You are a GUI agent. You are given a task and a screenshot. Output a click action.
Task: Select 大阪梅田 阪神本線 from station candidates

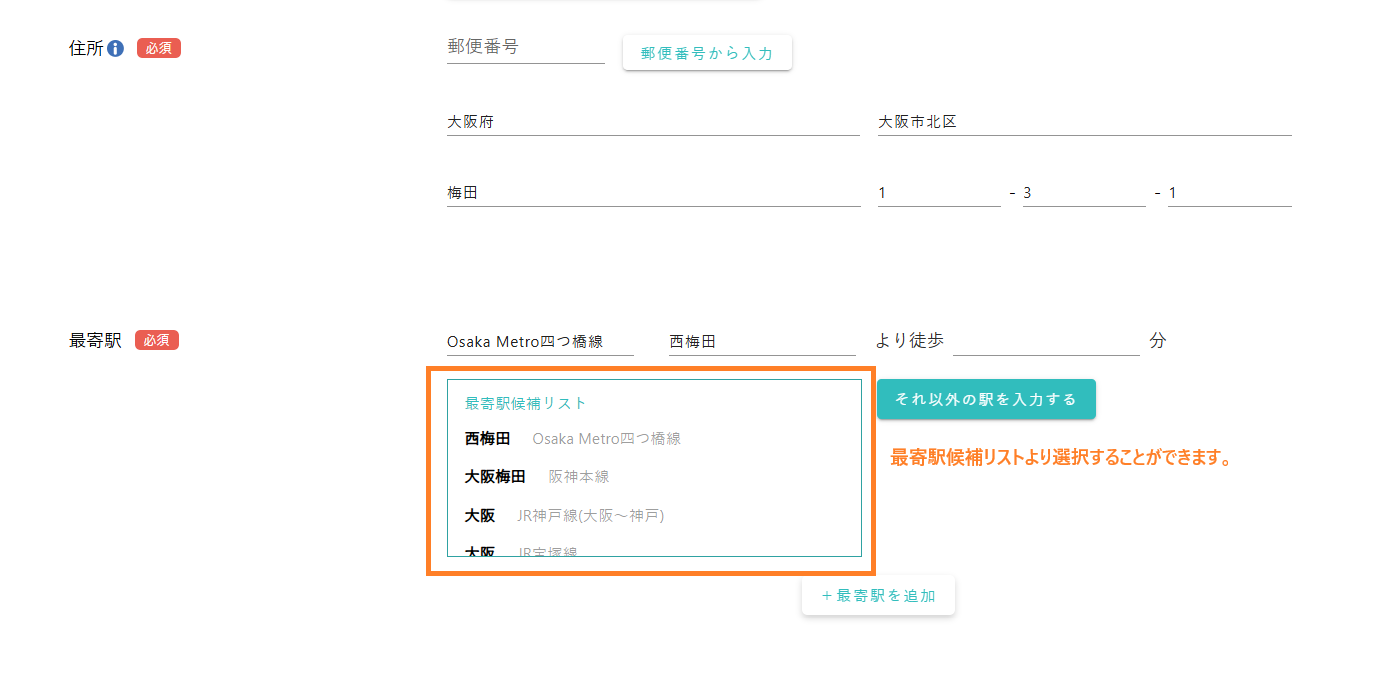[x=537, y=477]
